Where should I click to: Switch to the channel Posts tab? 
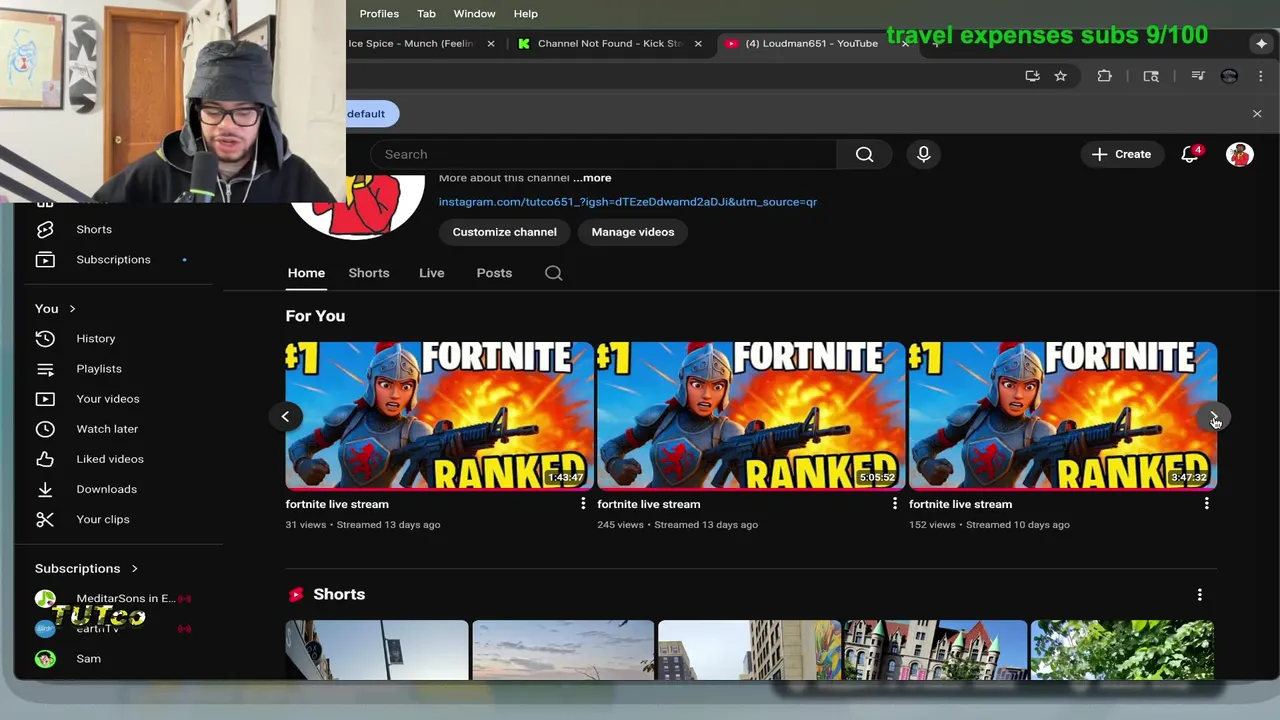point(494,273)
